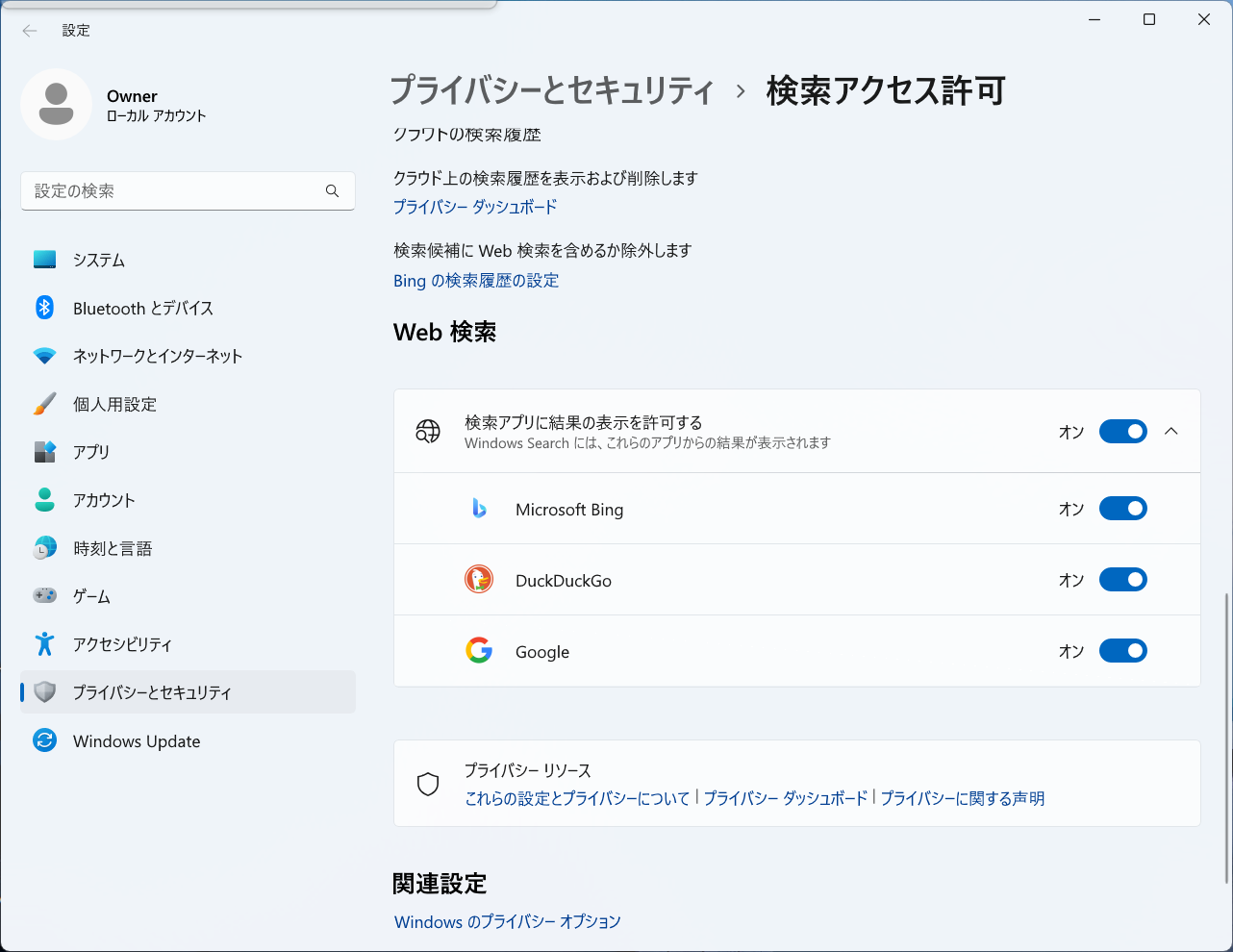
Task: Click the プライバシーとセキュリティ breadcrumb title
Action: pos(552,91)
